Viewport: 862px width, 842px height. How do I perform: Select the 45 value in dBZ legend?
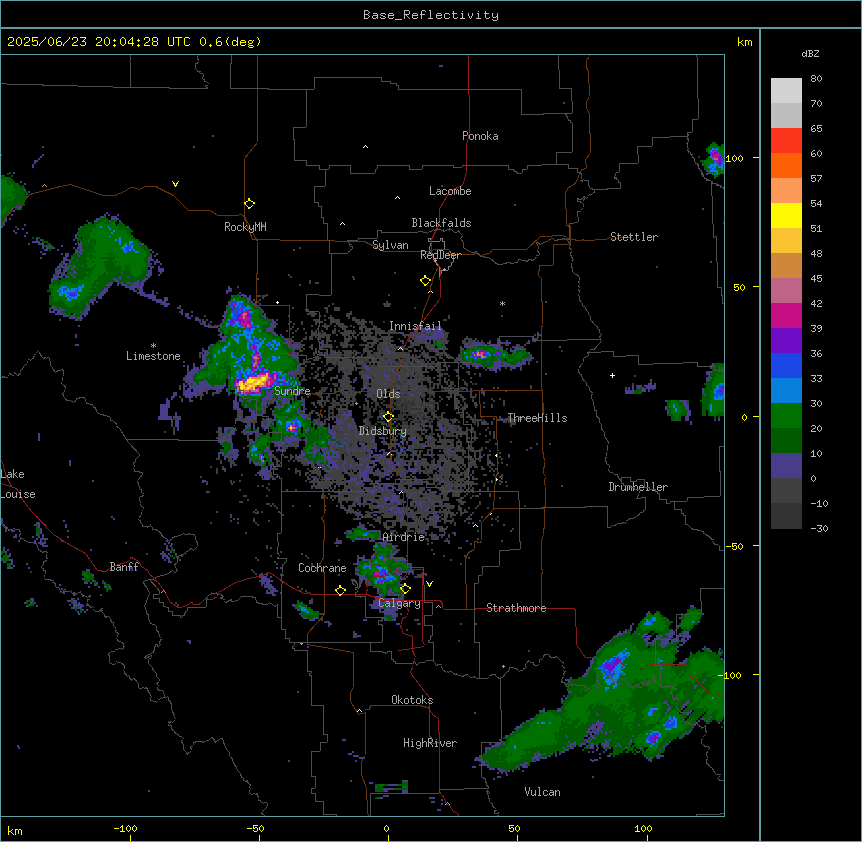(x=816, y=279)
